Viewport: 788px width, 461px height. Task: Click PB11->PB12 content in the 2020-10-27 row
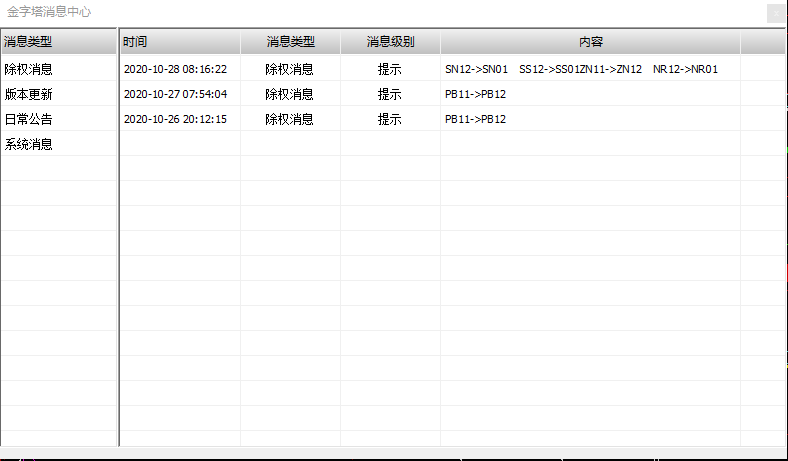click(475, 94)
